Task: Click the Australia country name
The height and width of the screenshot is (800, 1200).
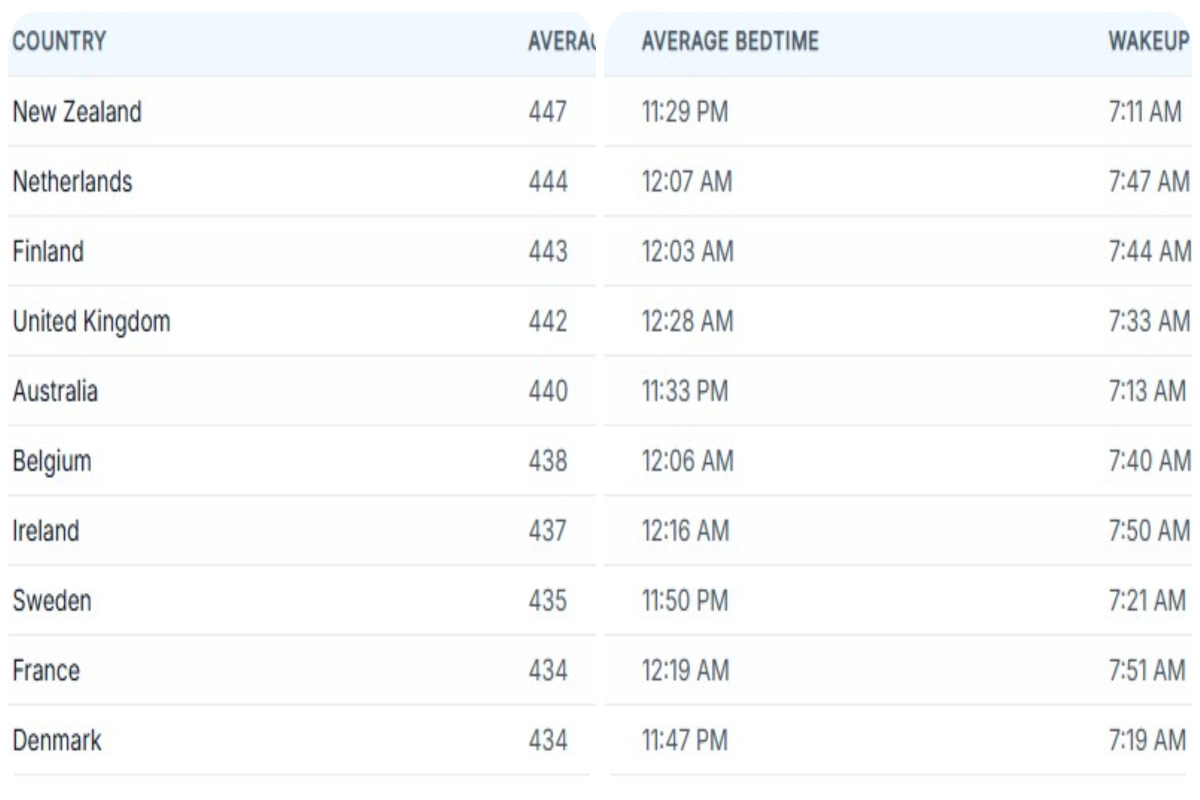Action: coord(55,391)
